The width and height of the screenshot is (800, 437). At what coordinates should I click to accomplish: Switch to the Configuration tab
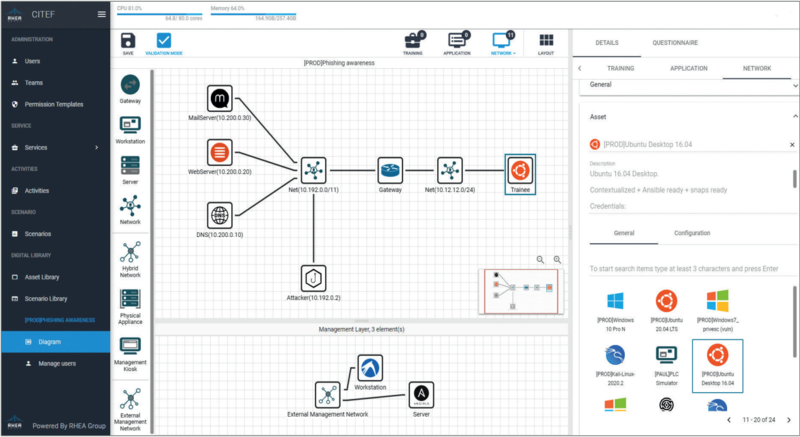(x=692, y=231)
